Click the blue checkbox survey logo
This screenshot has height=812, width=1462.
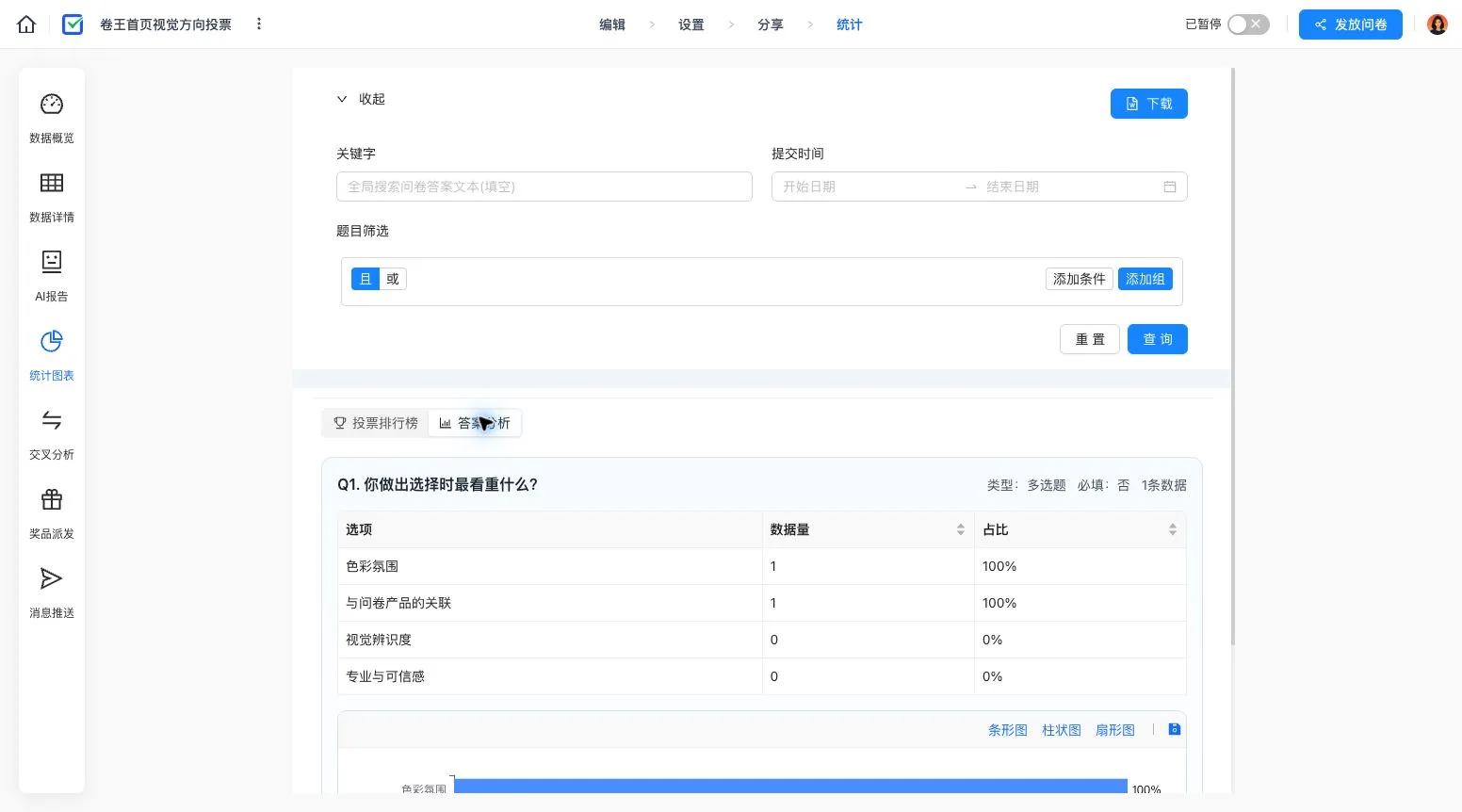click(73, 24)
